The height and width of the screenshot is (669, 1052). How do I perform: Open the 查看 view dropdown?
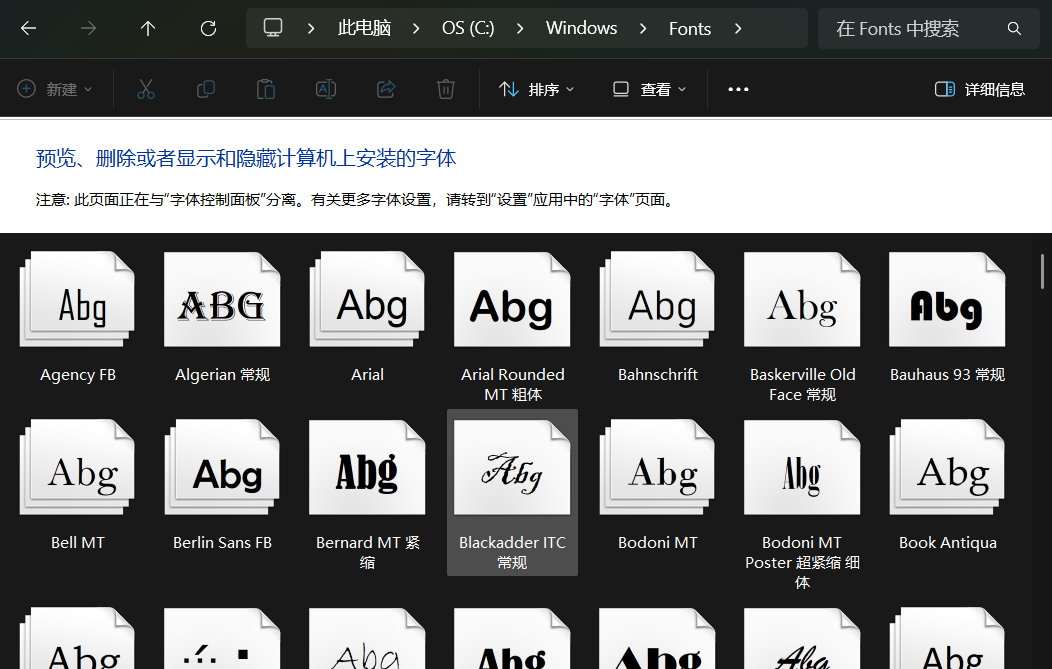649,89
